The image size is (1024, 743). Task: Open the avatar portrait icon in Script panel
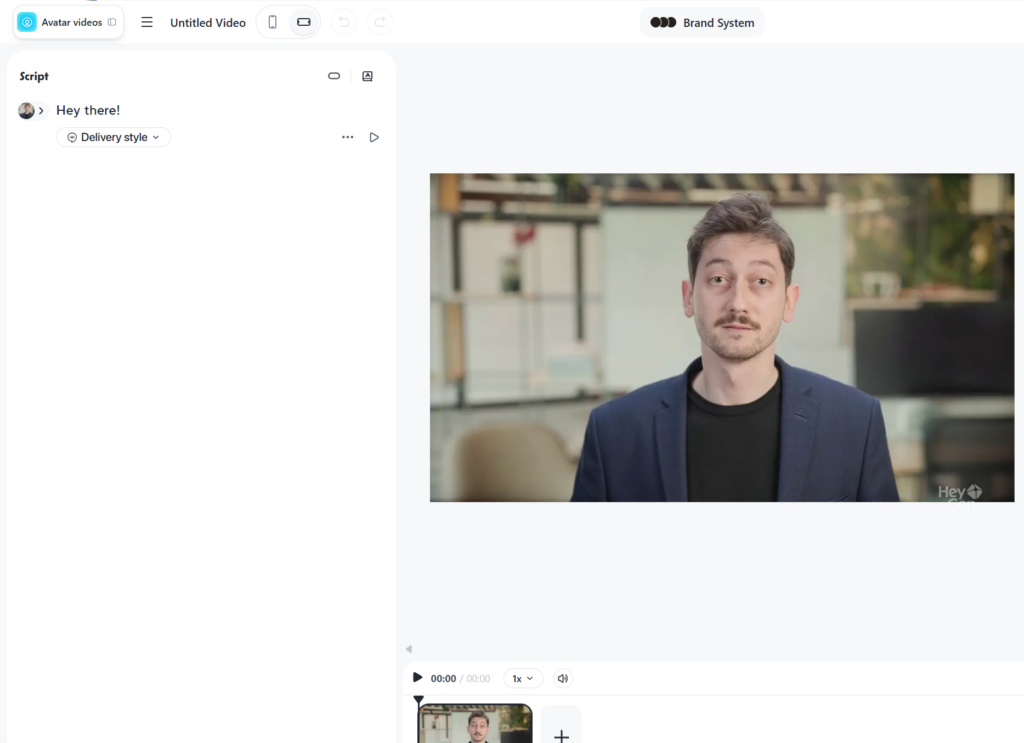pos(367,76)
